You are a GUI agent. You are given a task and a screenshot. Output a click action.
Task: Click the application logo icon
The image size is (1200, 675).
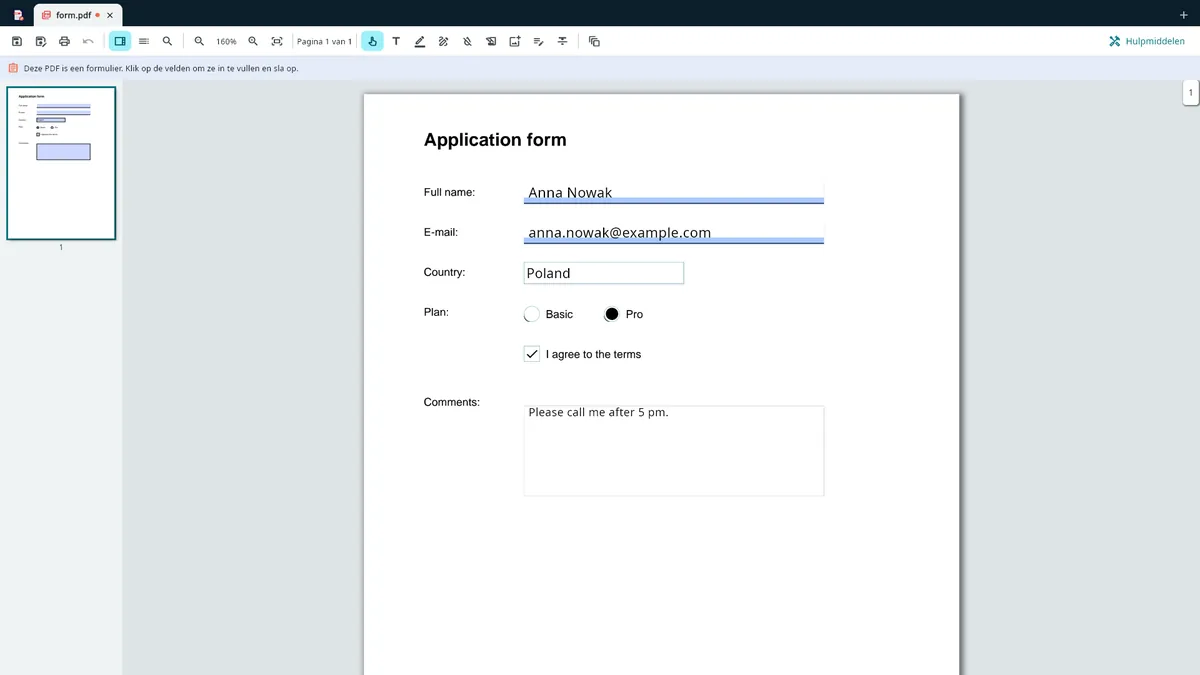pos(18,15)
